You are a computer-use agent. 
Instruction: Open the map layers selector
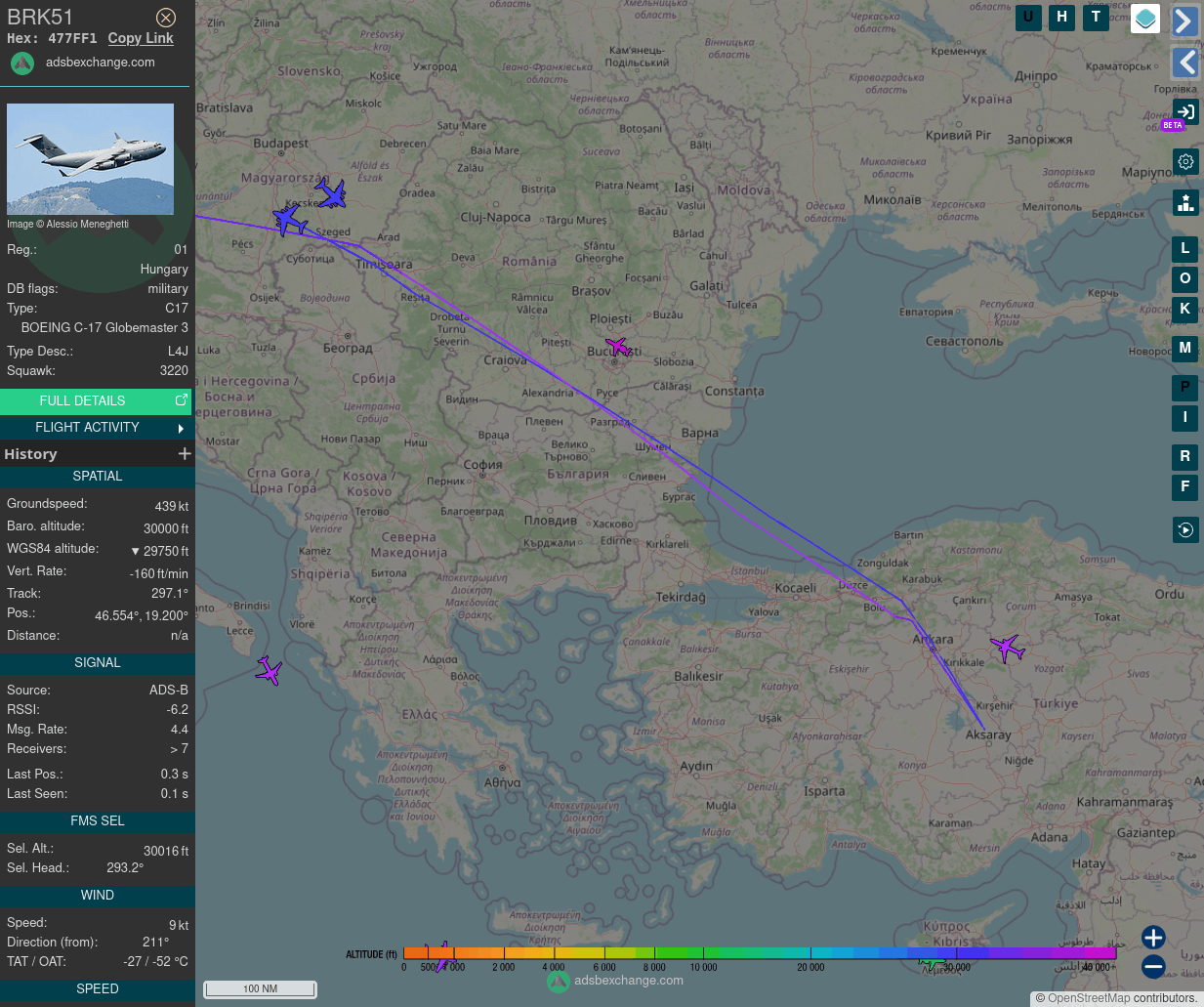tap(1145, 19)
